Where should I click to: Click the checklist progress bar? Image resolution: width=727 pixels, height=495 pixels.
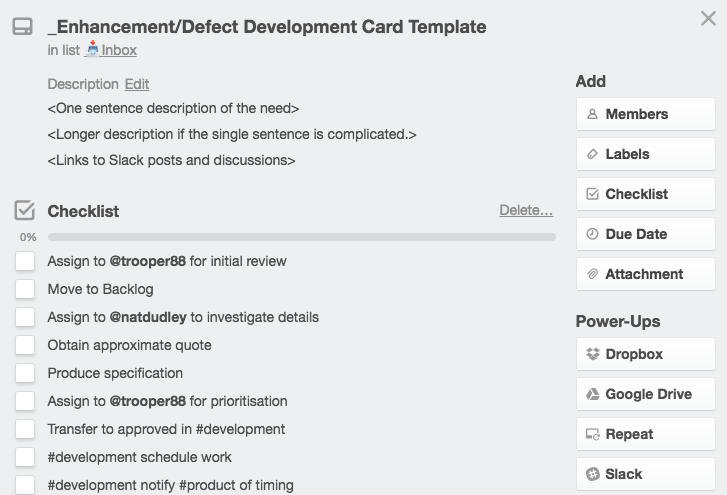[302, 237]
